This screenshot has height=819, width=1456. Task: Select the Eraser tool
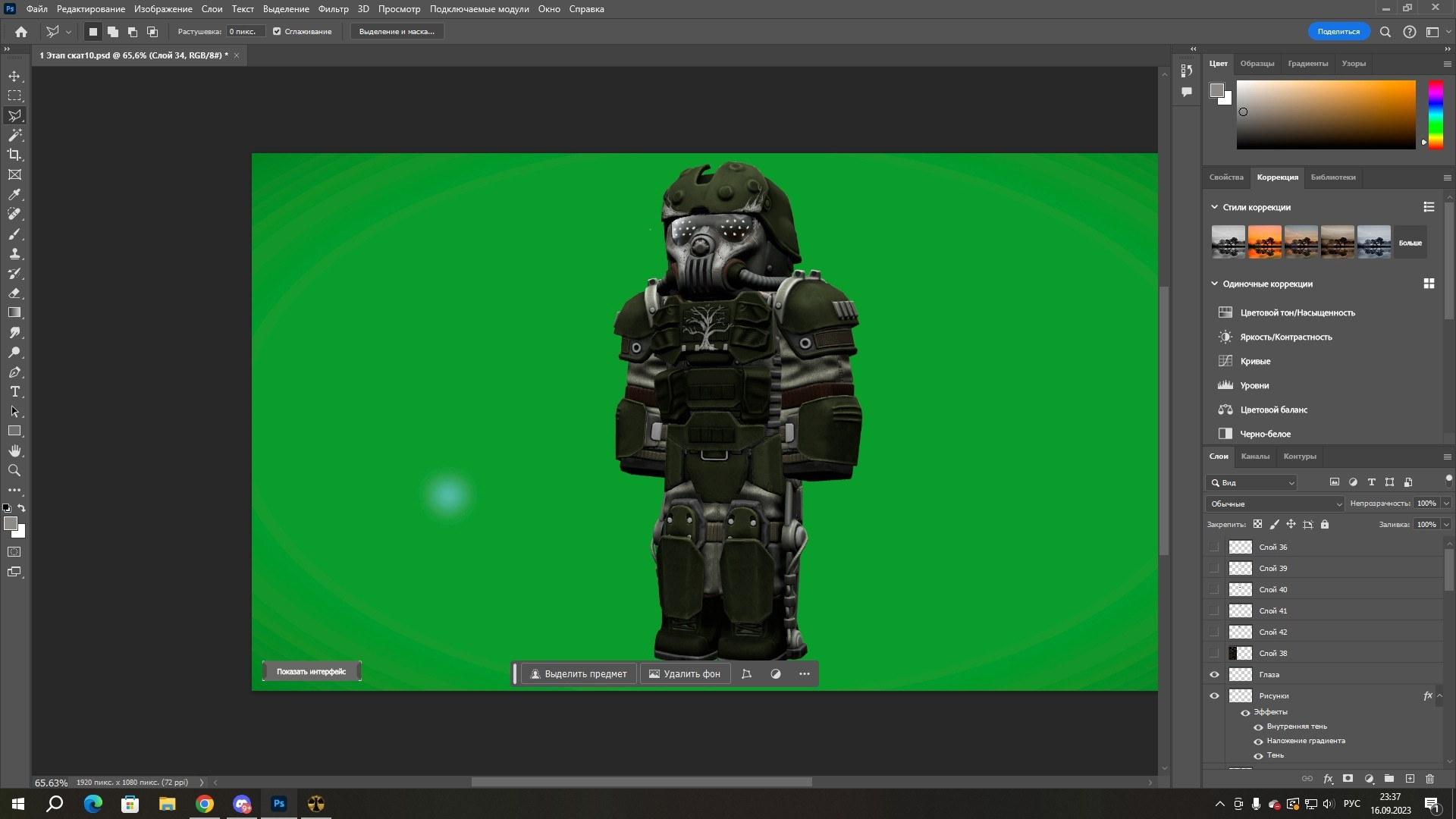click(x=14, y=293)
